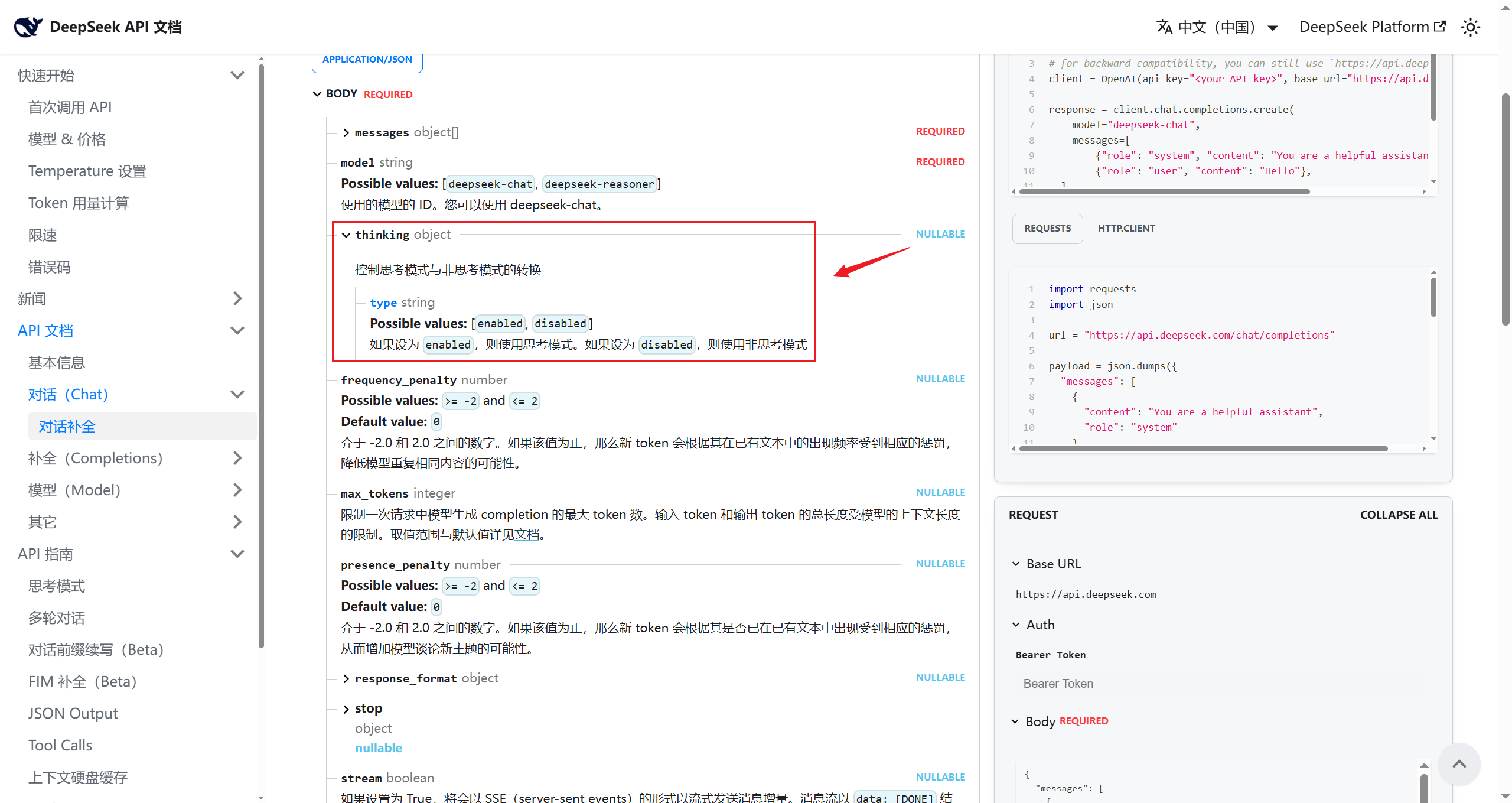Expand the response_format object parameter
The image size is (1512, 803).
346,678
